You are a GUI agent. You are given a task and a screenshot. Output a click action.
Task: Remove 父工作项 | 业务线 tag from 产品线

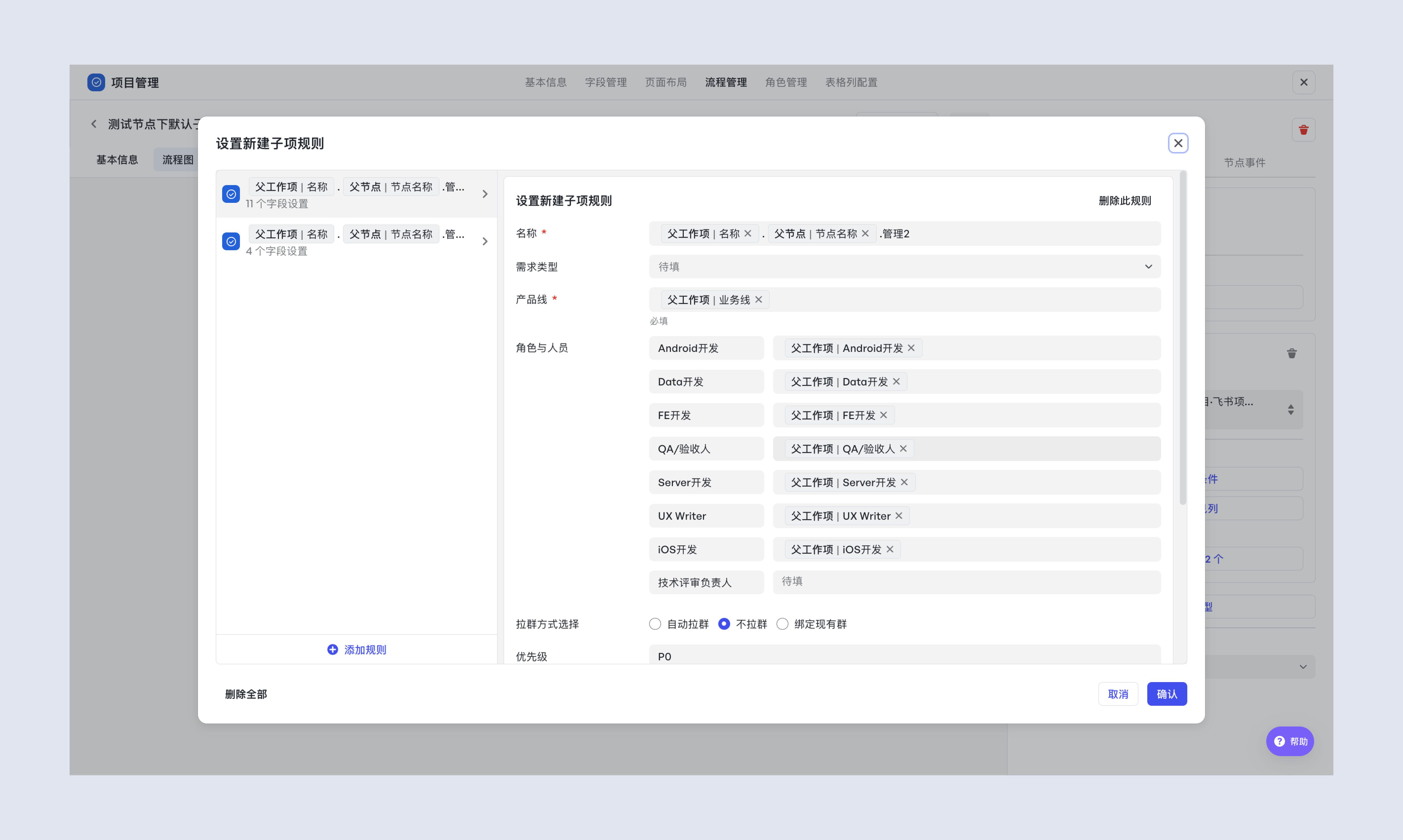pyautogui.click(x=759, y=299)
